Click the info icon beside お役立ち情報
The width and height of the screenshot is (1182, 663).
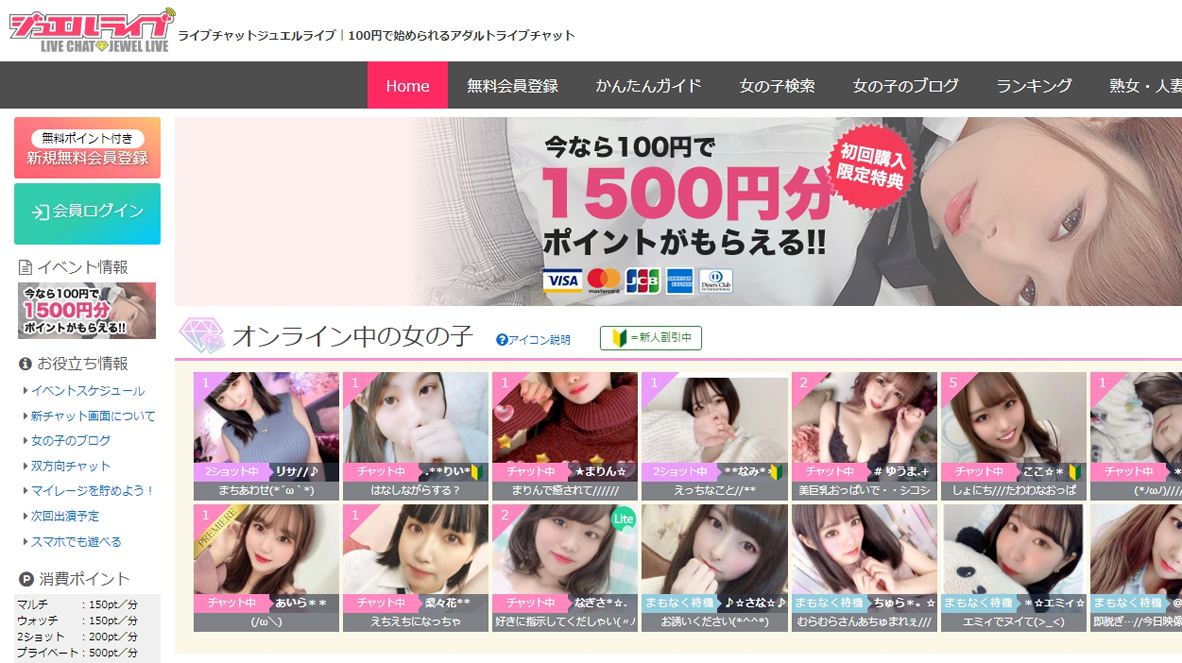26,364
